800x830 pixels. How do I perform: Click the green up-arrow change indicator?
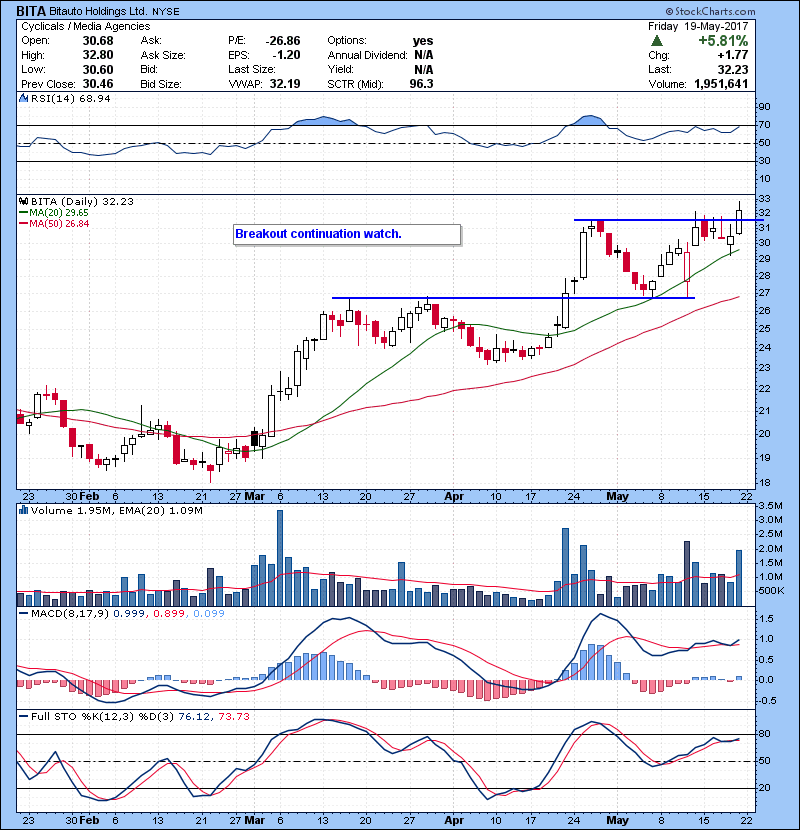pos(657,41)
